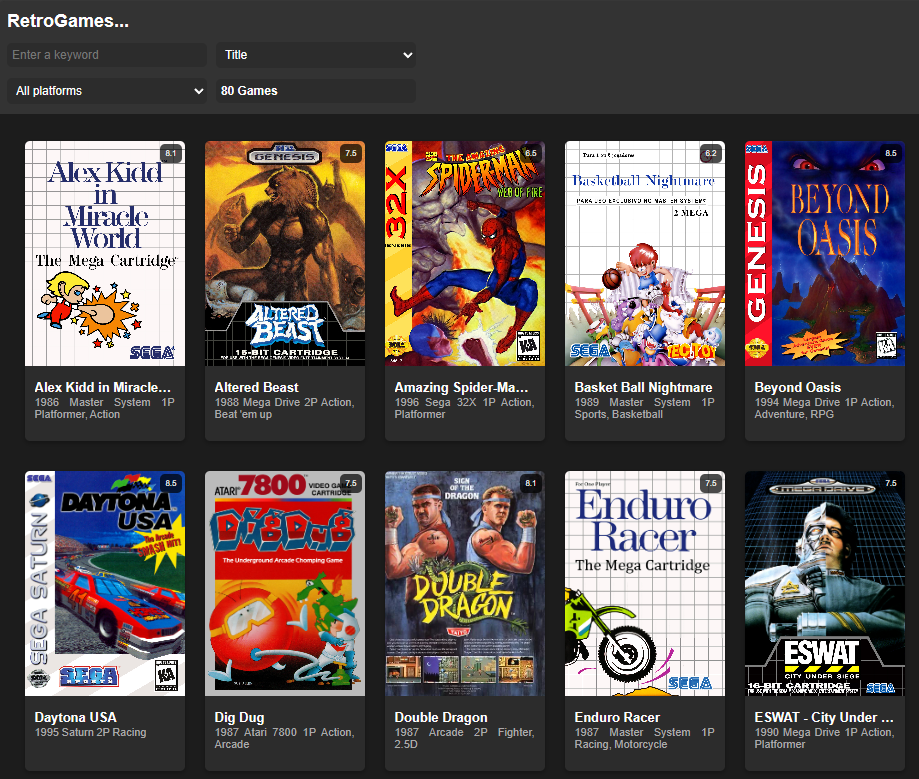Click the 8.5 rating badge on Daytona USA

[170, 483]
